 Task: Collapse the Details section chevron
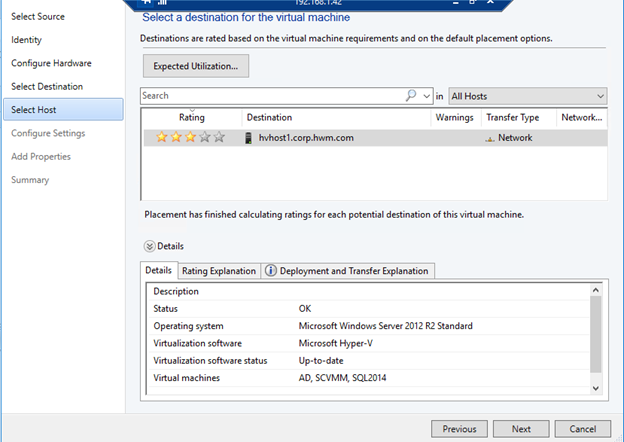[149, 246]
